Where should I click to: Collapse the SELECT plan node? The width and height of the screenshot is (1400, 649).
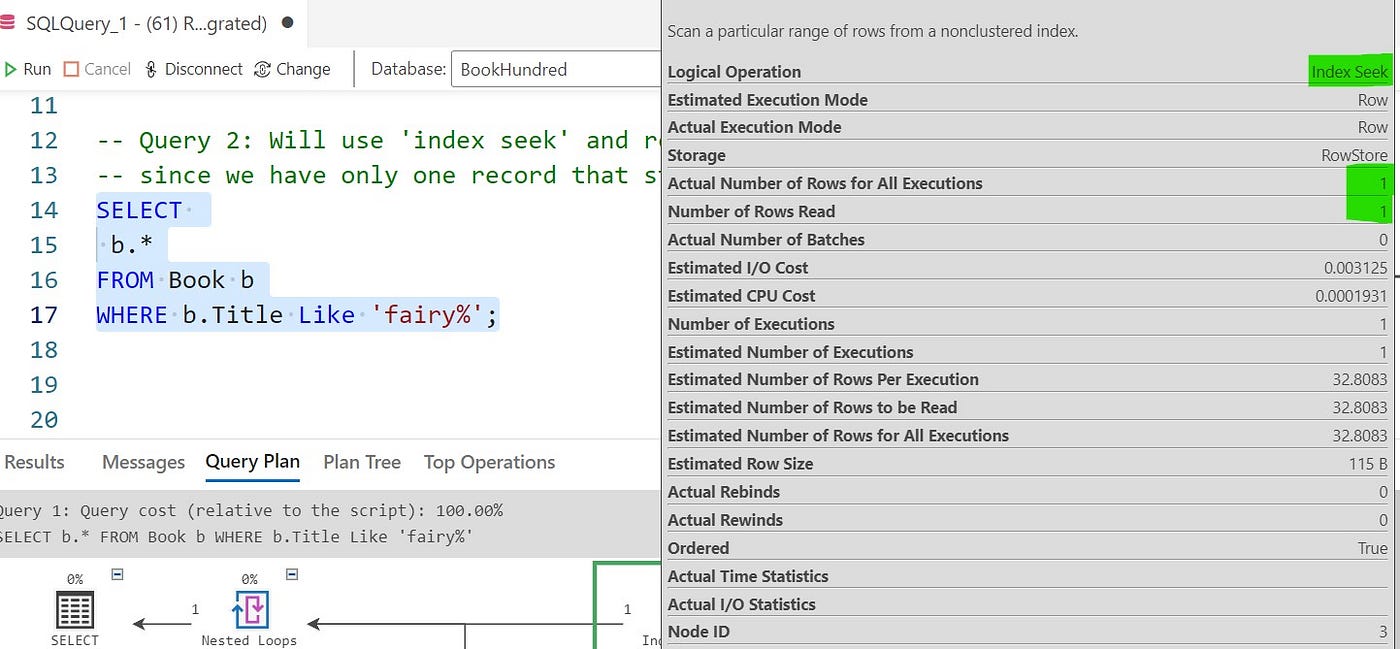(x=117, y=574)
